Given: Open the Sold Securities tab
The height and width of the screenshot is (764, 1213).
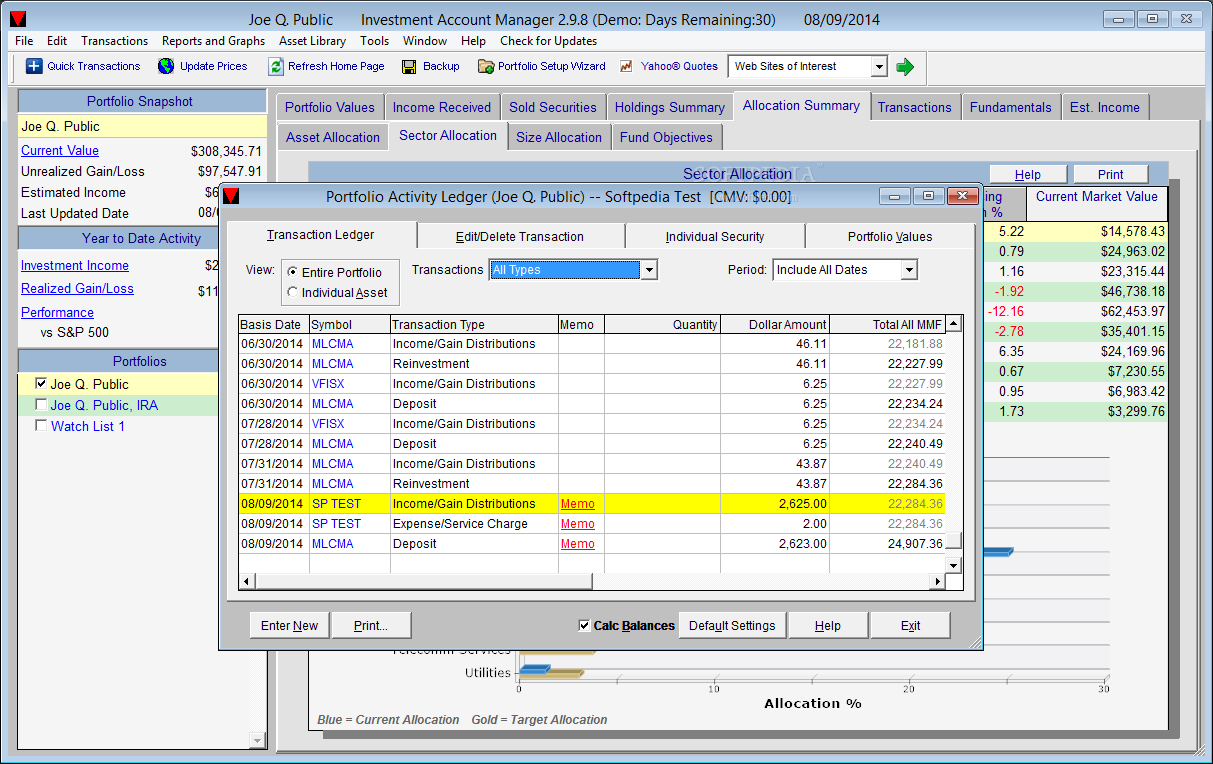Looking at the screenshot, I should coord(553,107).
